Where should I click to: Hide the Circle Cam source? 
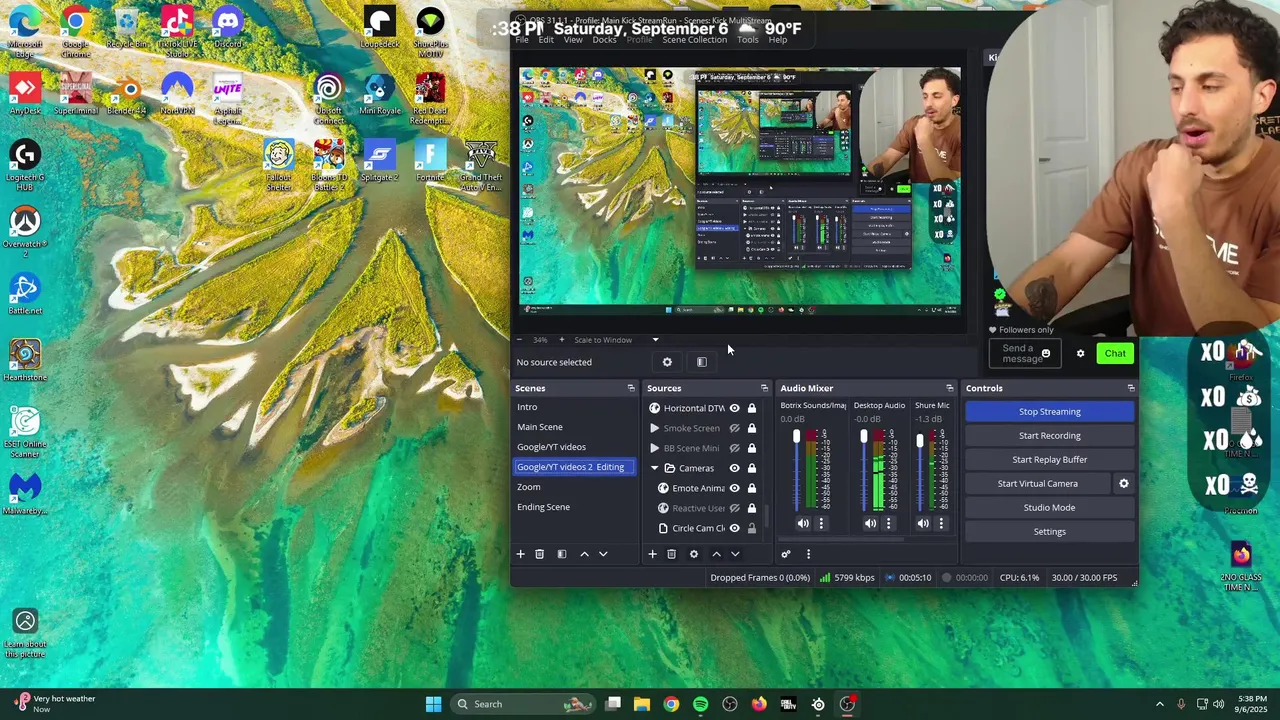tap(734, 528)
